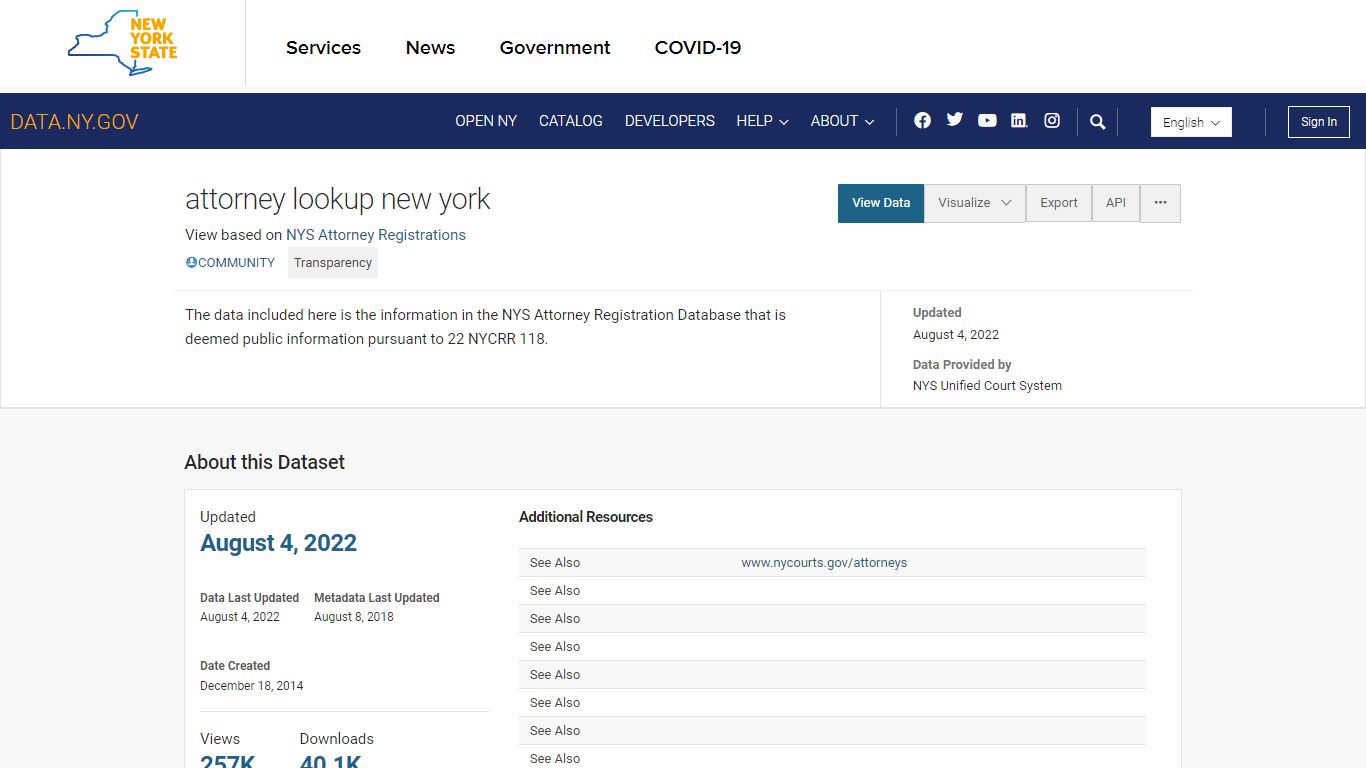Screen dimensions: 1366x768
Task: Open the Visualize dropdown
Action: point(975,203)
